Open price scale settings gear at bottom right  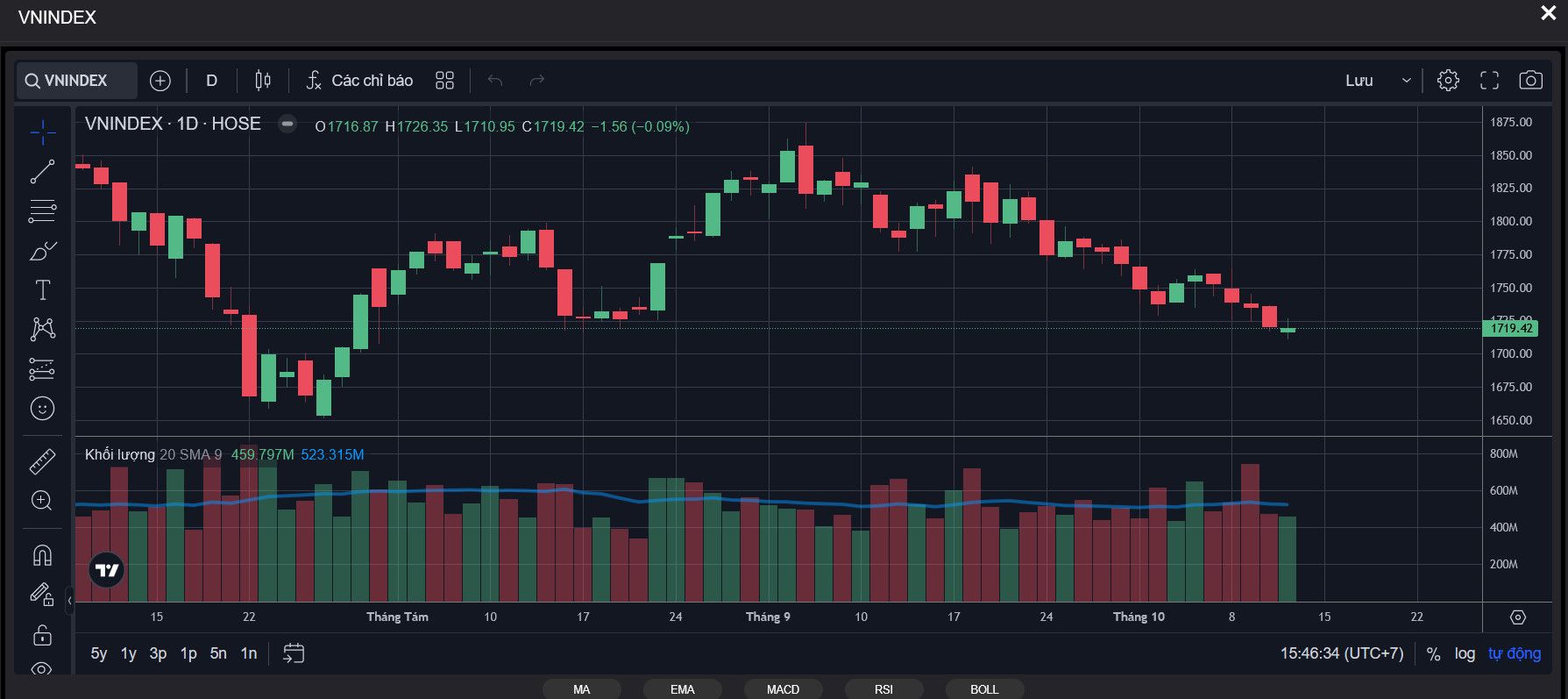click(x=1518, y=617)
